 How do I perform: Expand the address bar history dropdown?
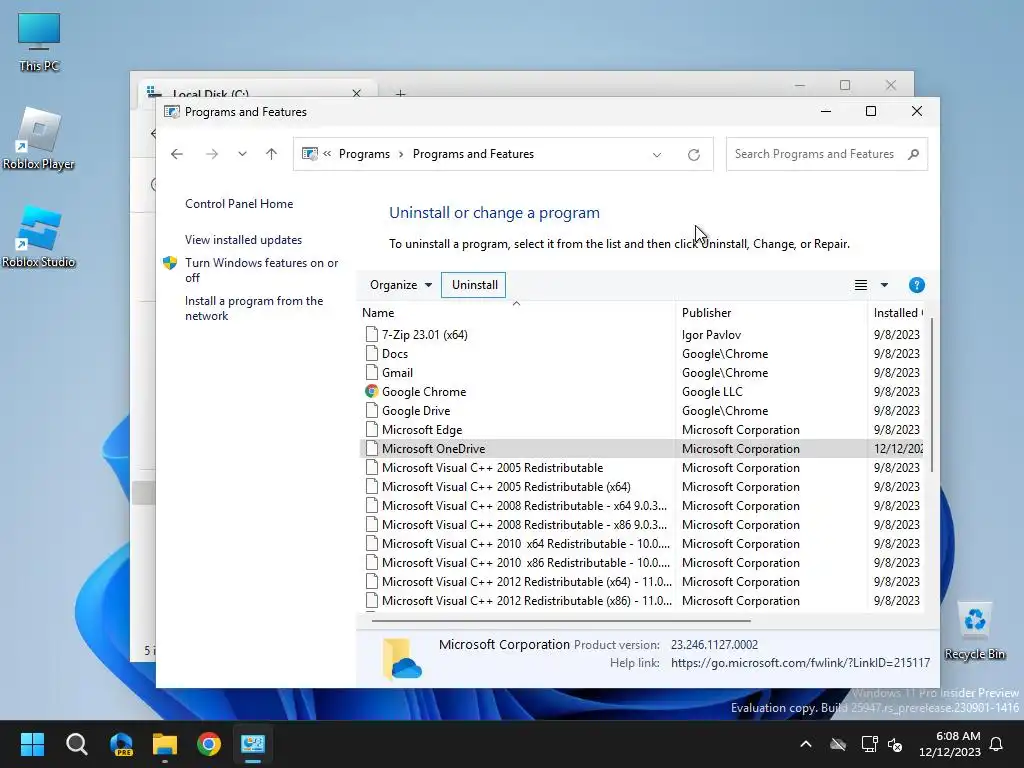coord(657,155)
